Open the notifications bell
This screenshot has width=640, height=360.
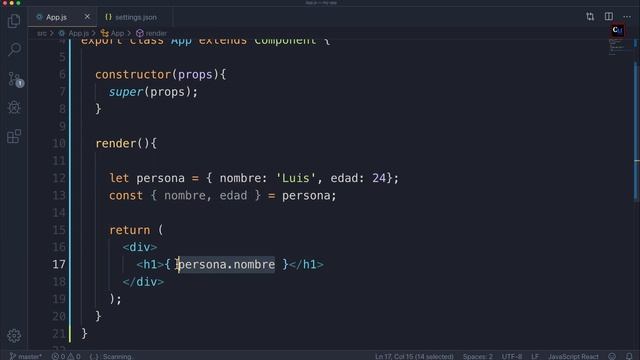(x=629, y=356)
